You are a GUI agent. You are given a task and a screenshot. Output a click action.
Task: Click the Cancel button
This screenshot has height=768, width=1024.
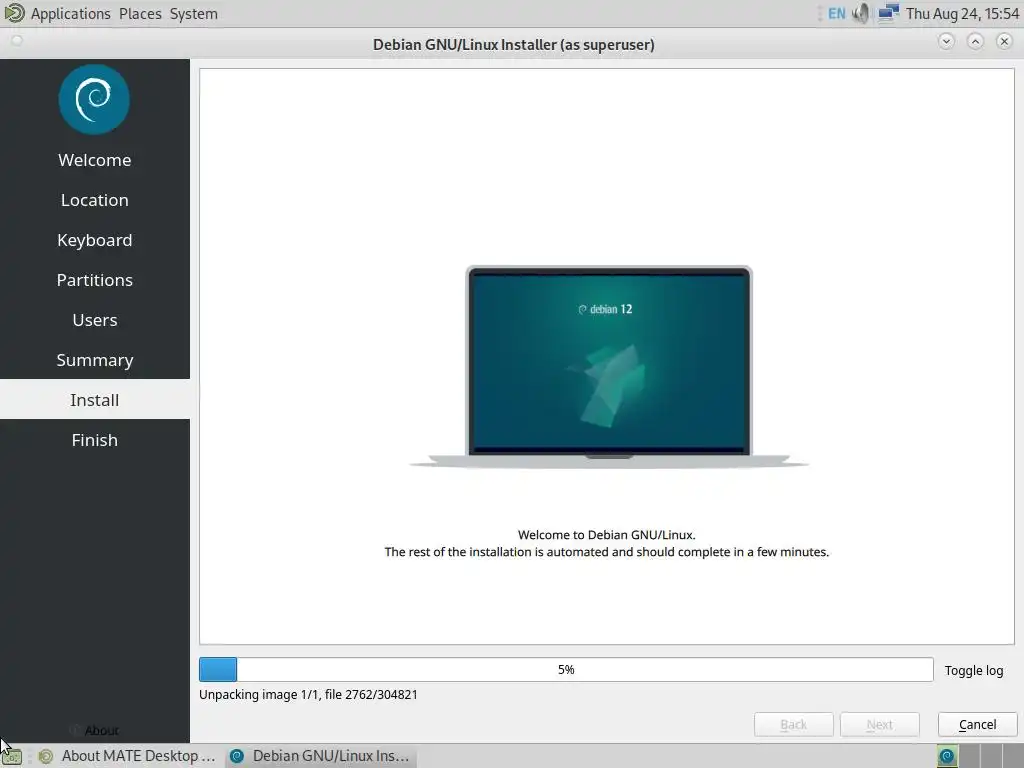pyautogui.click(x=978, y=724)
